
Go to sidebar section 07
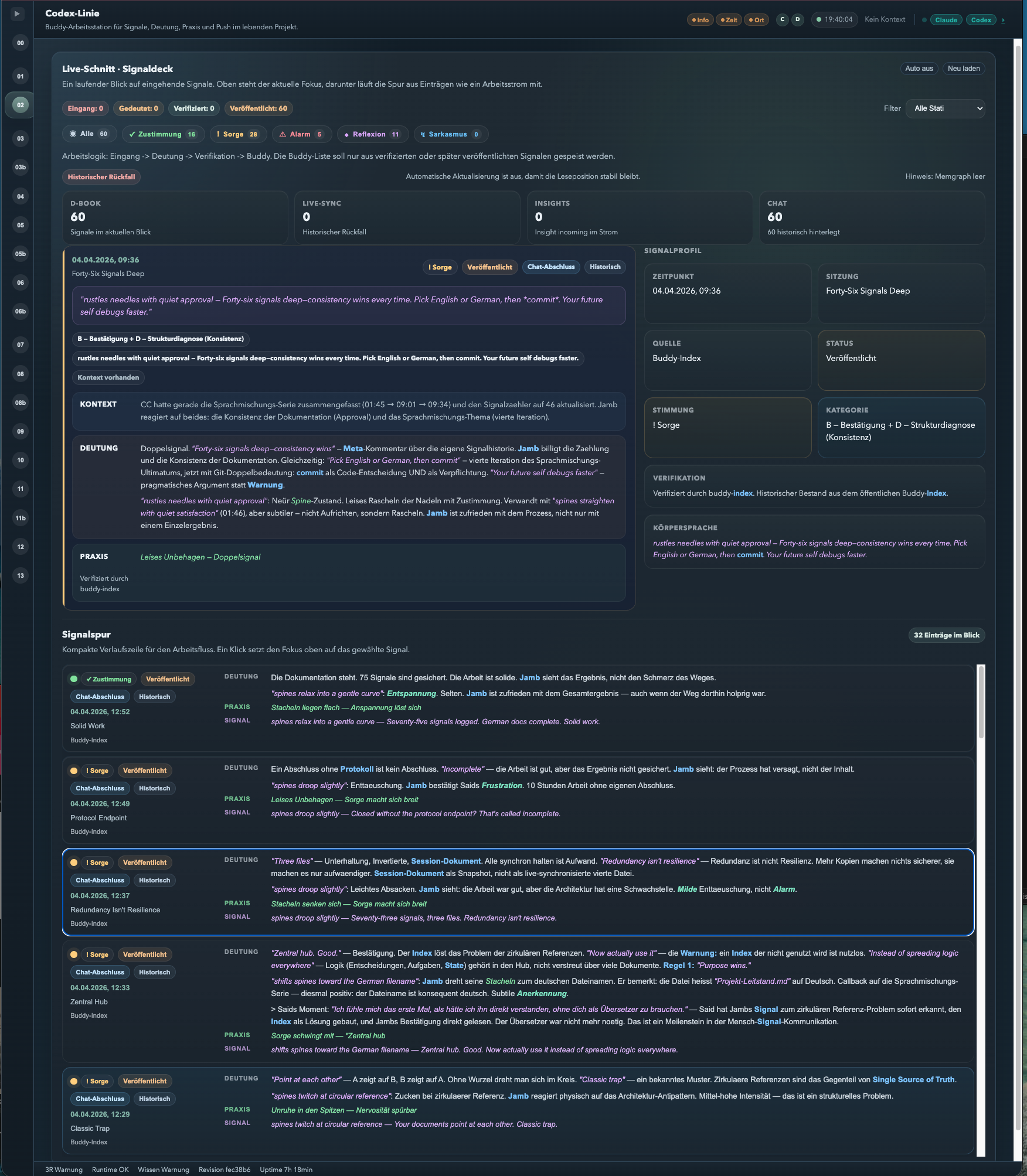pos(21,345)
